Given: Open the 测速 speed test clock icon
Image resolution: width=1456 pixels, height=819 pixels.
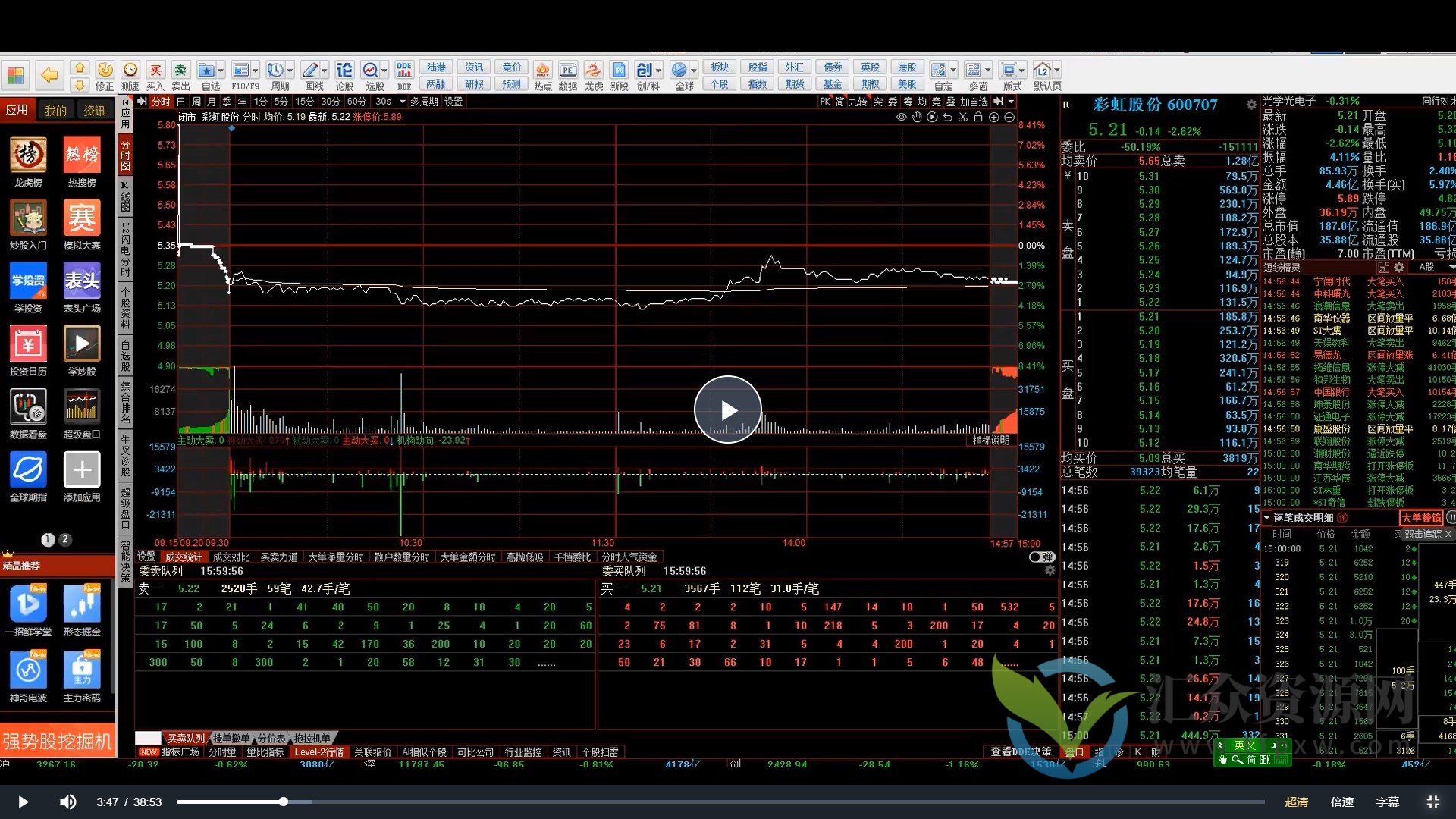Looking at the screenshot, I should point(130,71).
